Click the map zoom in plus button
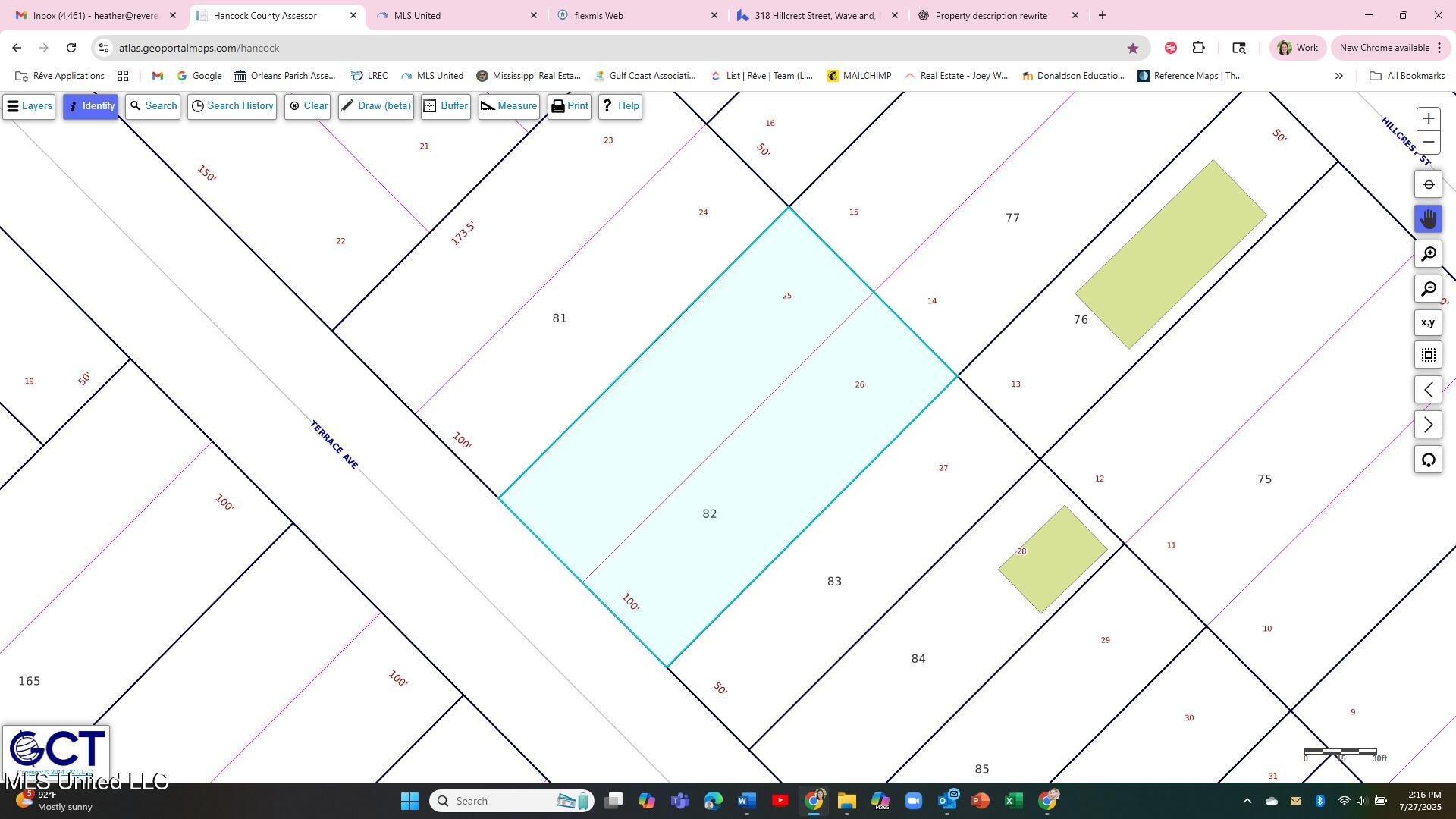Viewport: 1456px width, 819px height. pyautogui.click(x=1429, y=119)
